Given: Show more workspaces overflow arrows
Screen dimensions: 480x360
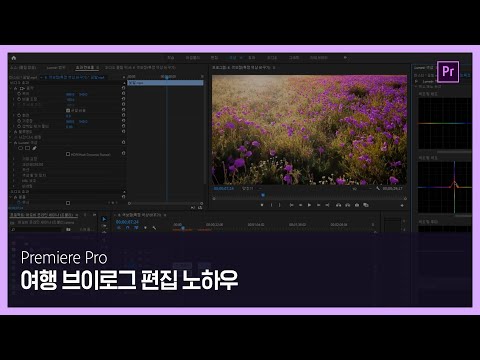Looking at the screenshot, I should click(x=345, y=58).
